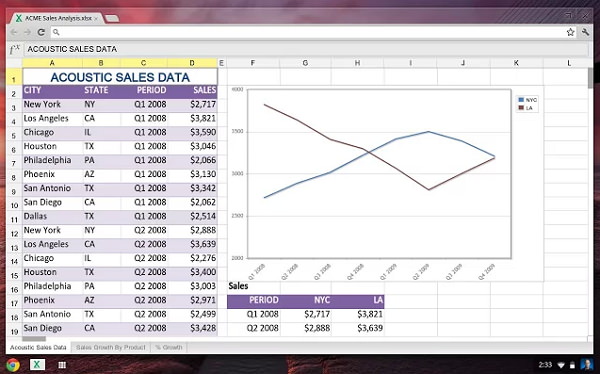The image size is (600, 374).
Task: Select row 1 header
Action: [x=14, y=77]
